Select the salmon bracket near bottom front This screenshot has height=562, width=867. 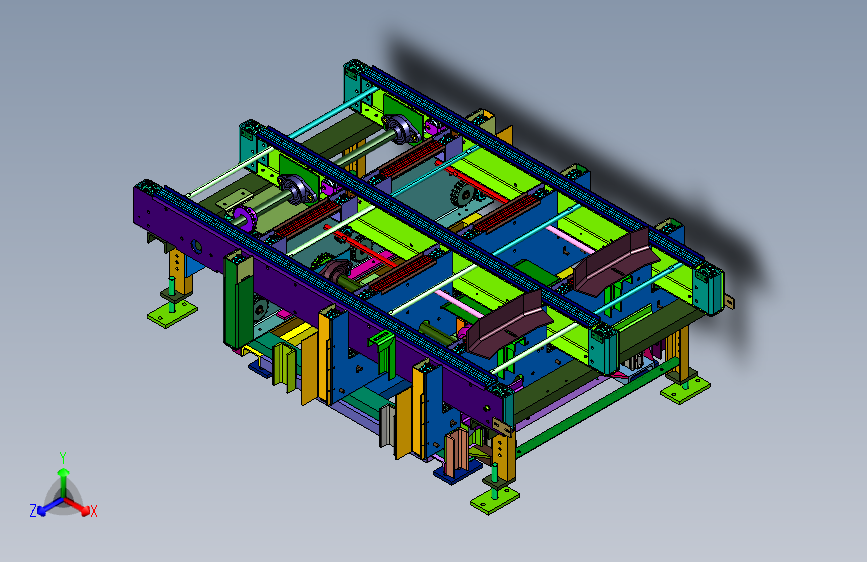(457, 452)
